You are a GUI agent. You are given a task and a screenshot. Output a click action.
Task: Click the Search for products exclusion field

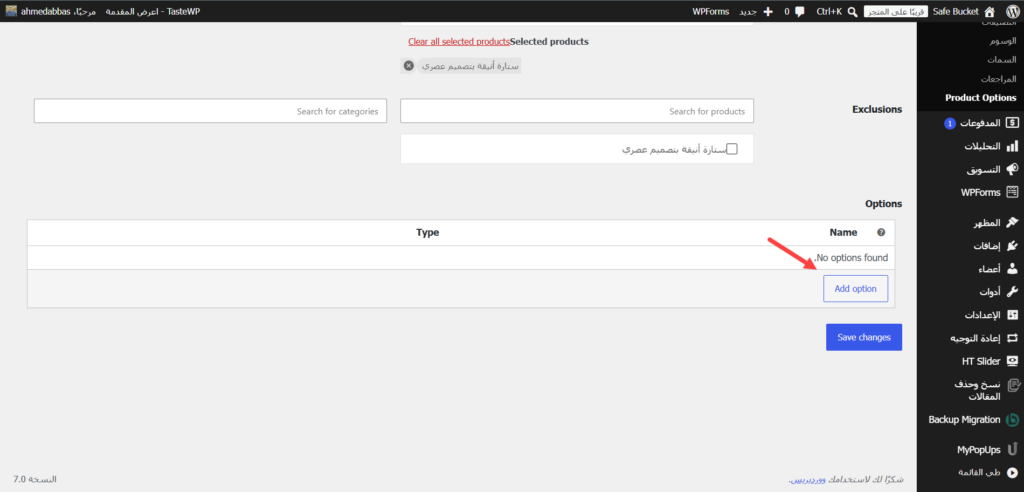(577, 111)
